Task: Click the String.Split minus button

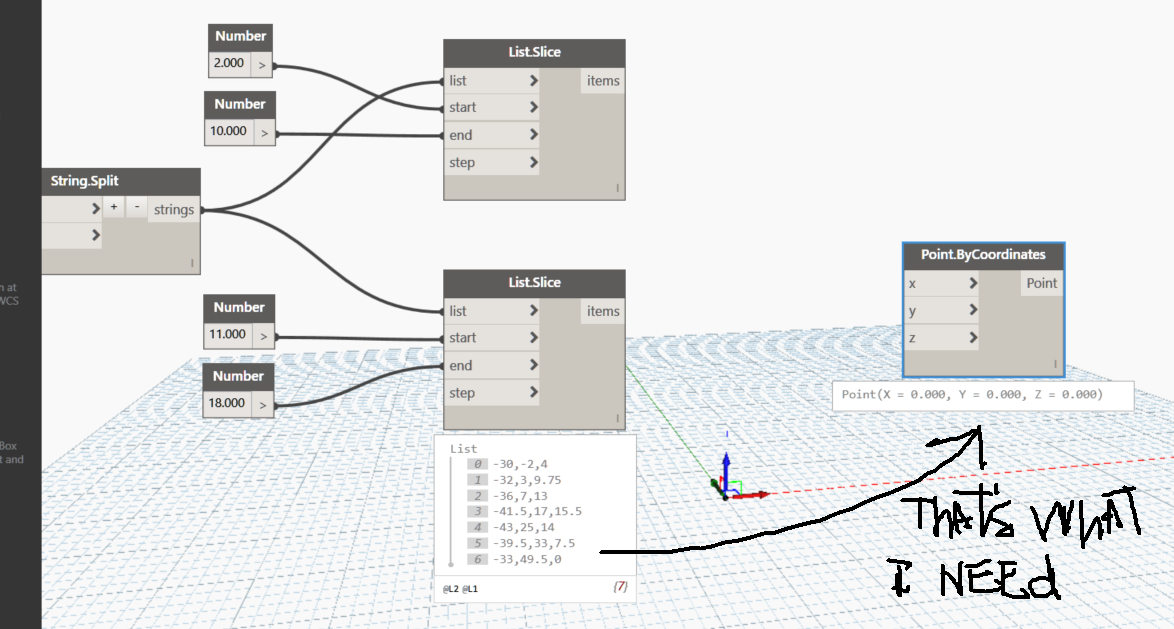Action: [136, 207]
